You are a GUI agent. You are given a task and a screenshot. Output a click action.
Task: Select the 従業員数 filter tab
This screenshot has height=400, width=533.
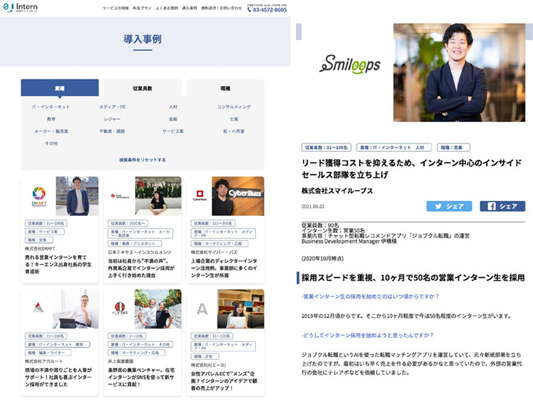142,88
